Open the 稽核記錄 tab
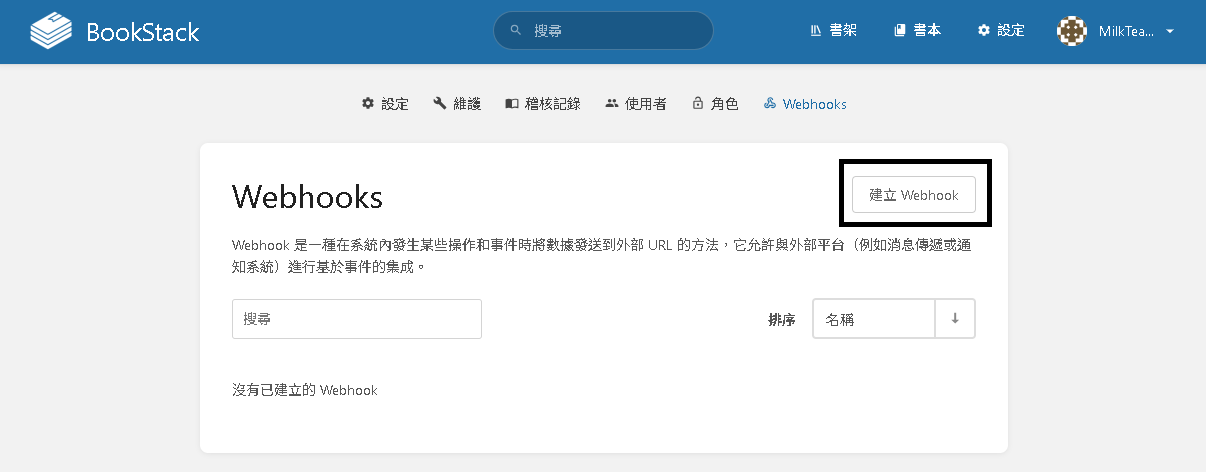The height and width of the screenshot is (472, 1206). click(543, 104)
